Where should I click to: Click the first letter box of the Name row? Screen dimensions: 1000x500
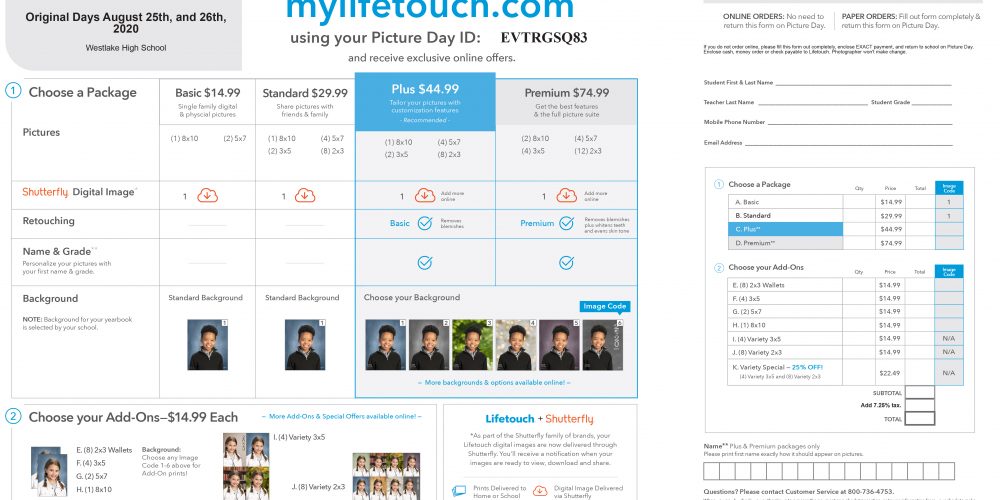click(711, 471)
